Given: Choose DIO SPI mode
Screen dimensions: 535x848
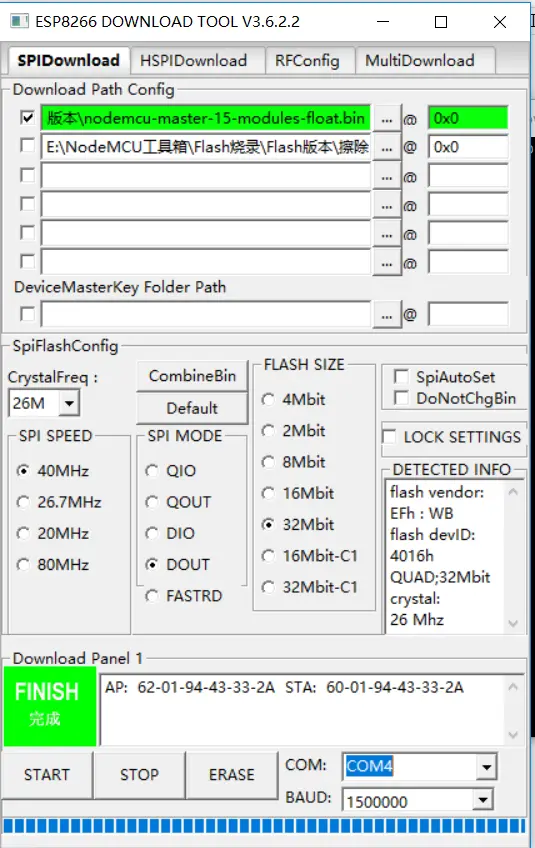Looking at the screenshot, I should pyautogui.click(x=152, y=533).
